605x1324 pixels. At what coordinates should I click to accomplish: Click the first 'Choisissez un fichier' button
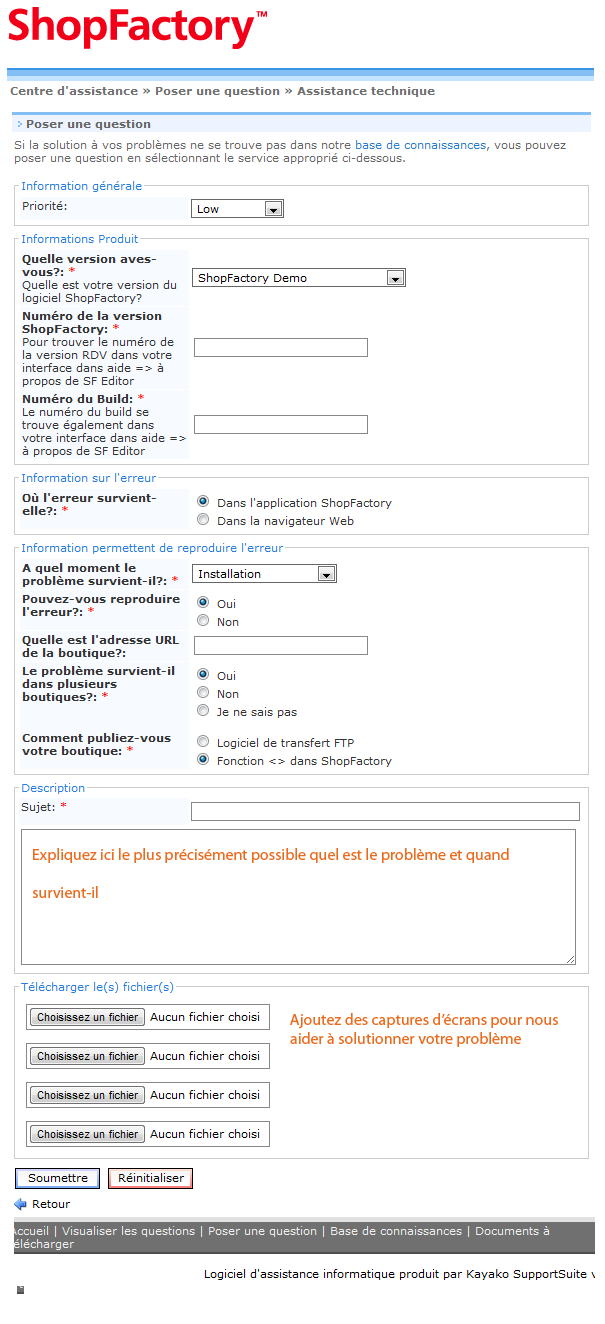pos(87,1017)
